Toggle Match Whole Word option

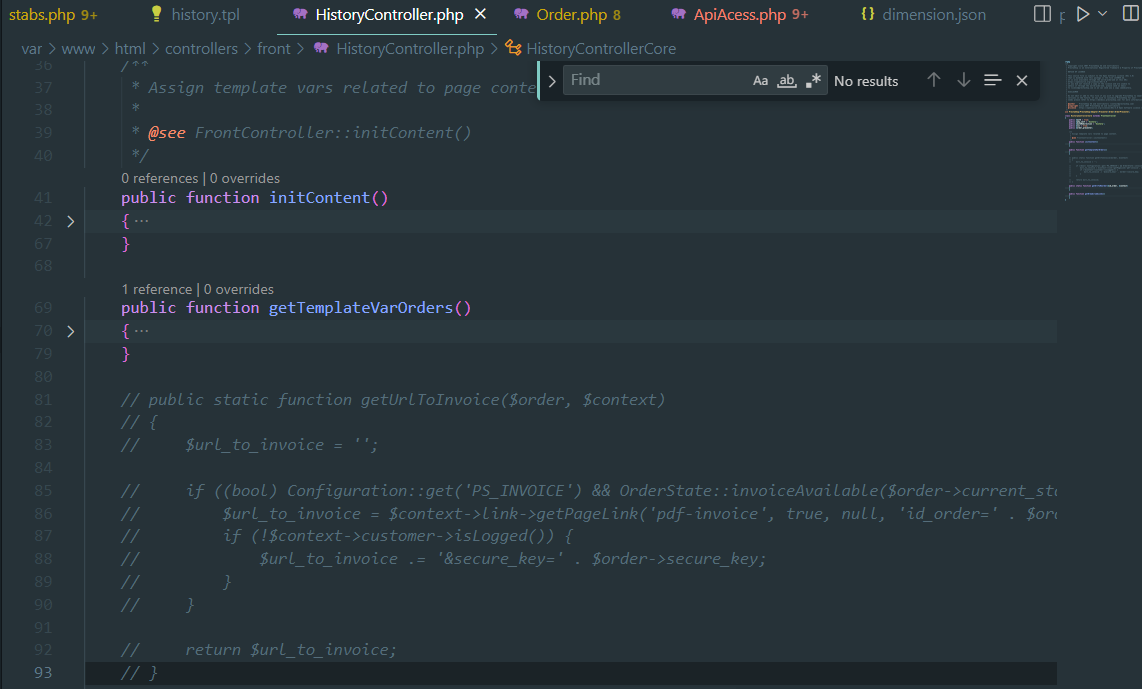[x=787, y=81]
